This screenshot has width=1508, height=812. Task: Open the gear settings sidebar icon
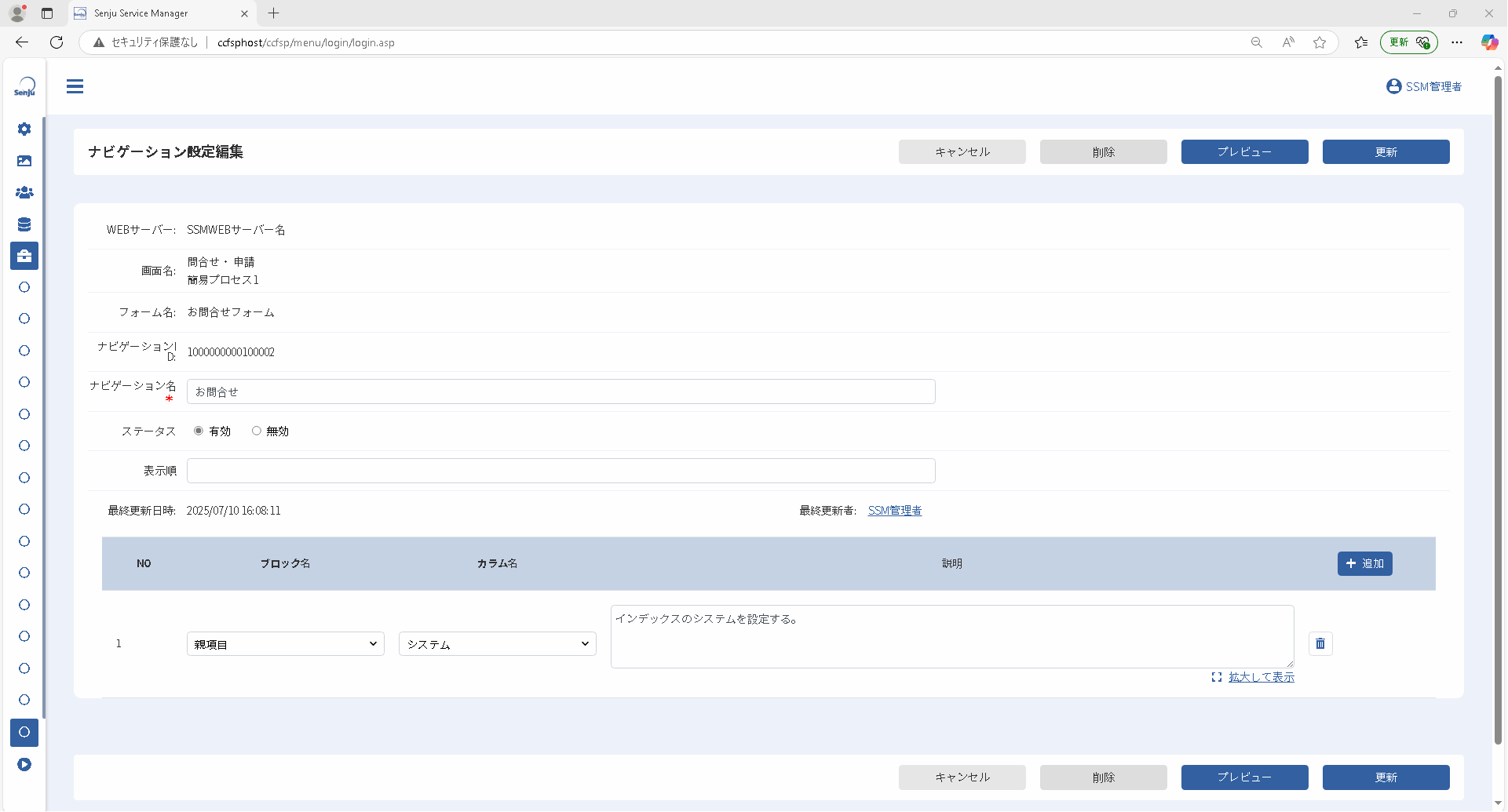[24, 129]
